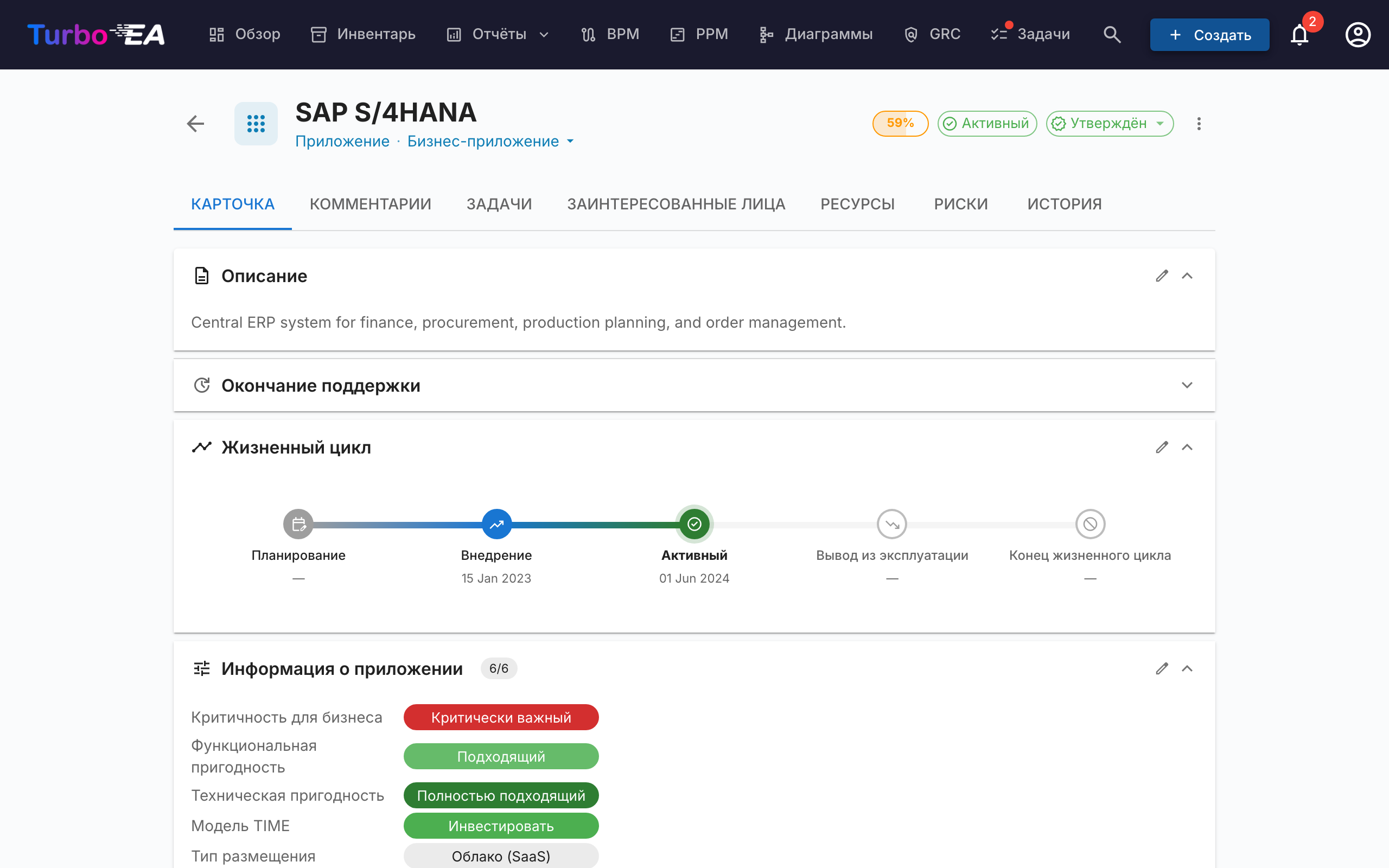1389x868 pixels.
Task: Edit the Жизненный цикл section with pencil
Action: coord(1162,447)
